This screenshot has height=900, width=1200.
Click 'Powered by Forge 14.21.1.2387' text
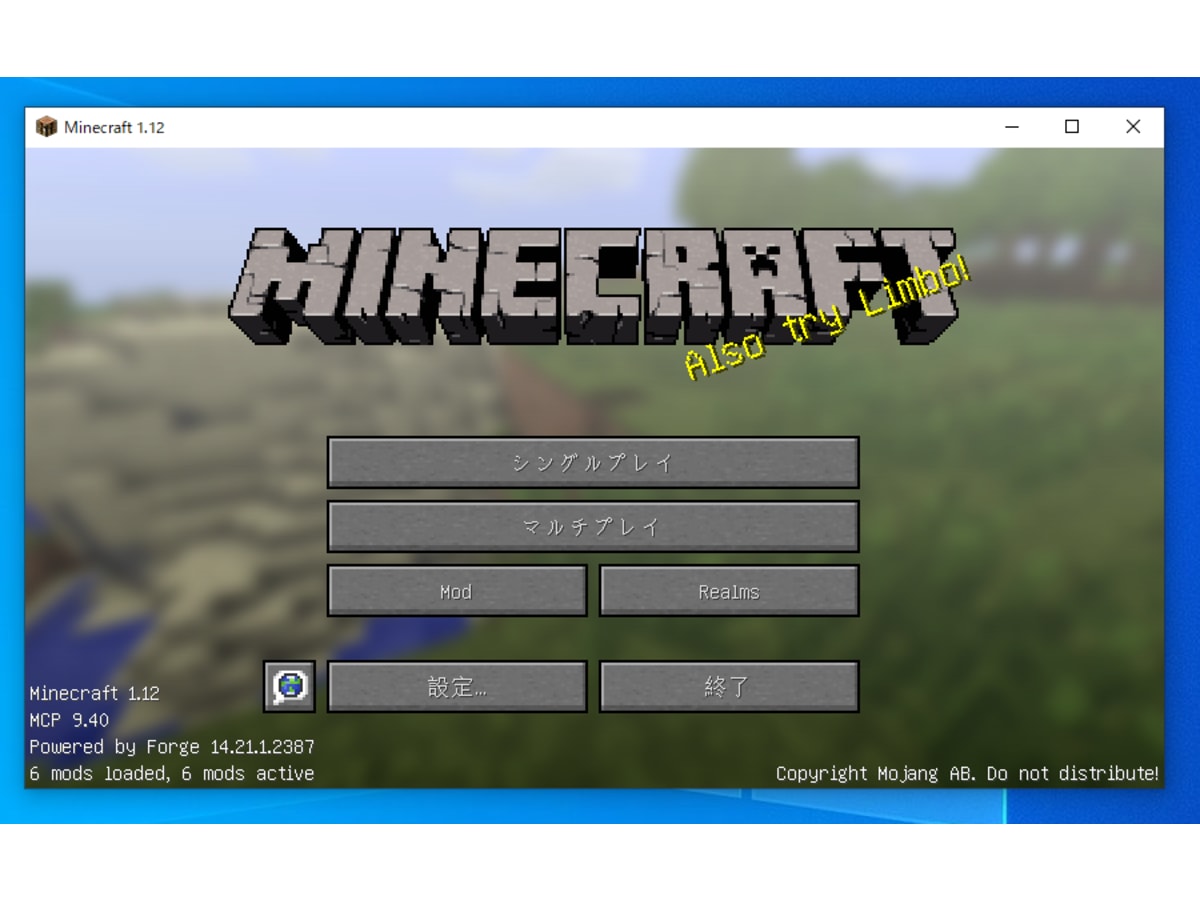tap(172, 747)
